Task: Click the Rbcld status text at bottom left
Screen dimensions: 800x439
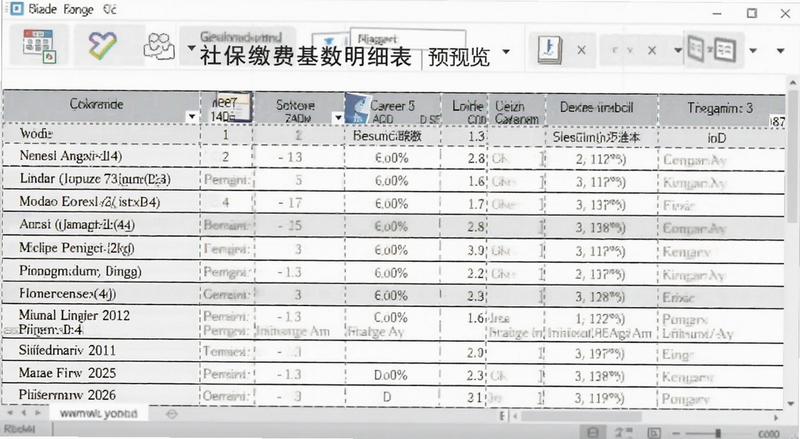Action: coord(19,430)
